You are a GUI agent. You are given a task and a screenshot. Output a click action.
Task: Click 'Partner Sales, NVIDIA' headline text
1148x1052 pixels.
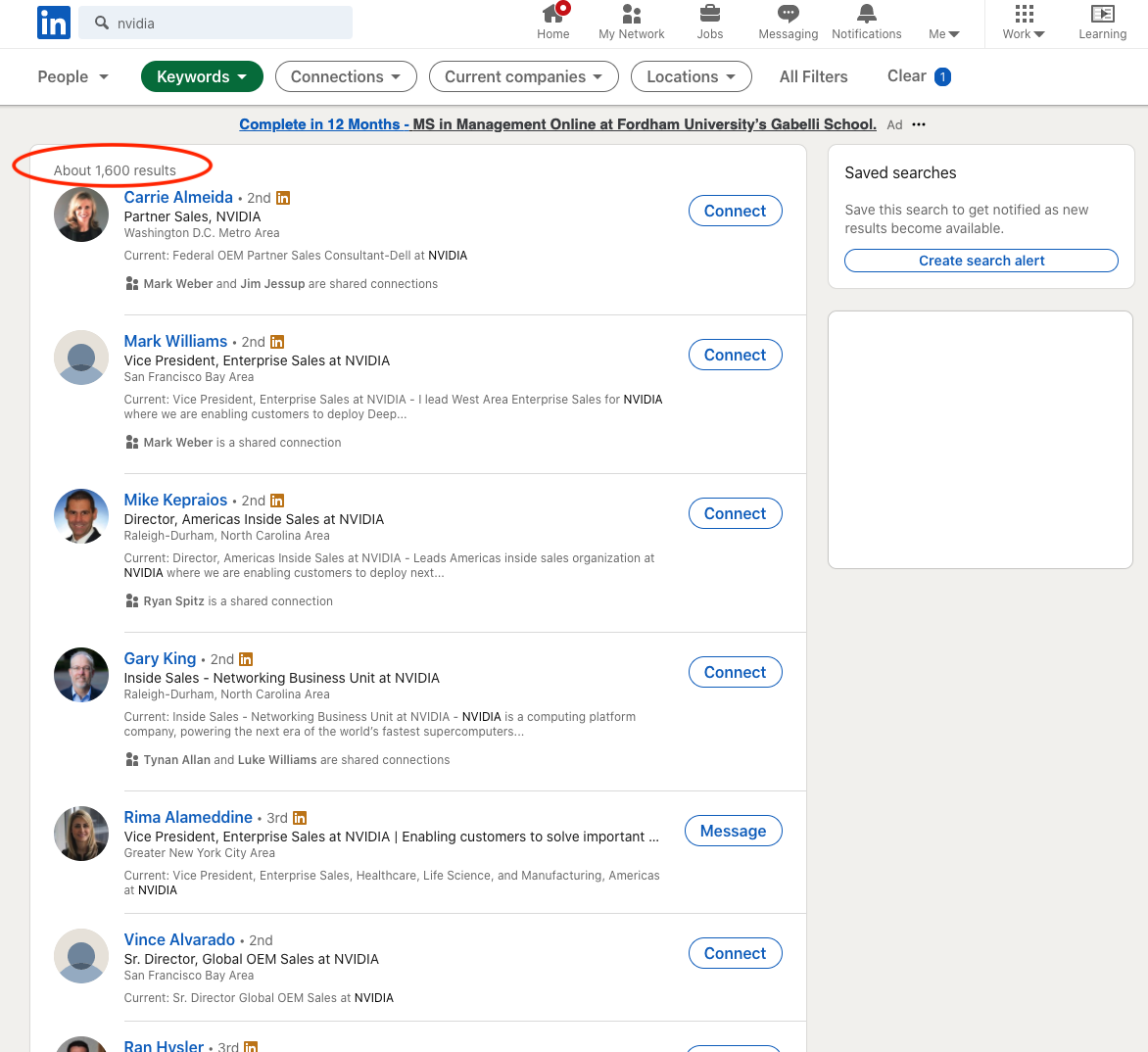(193, 216)
